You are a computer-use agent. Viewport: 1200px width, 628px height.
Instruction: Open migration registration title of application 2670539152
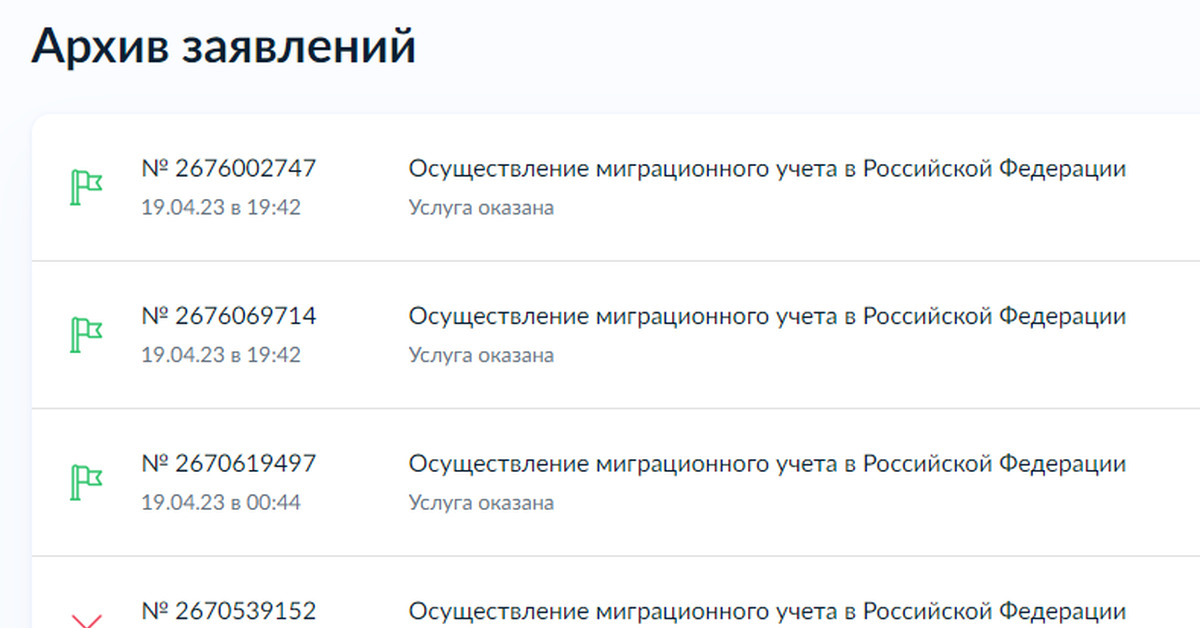coord(767,610)
